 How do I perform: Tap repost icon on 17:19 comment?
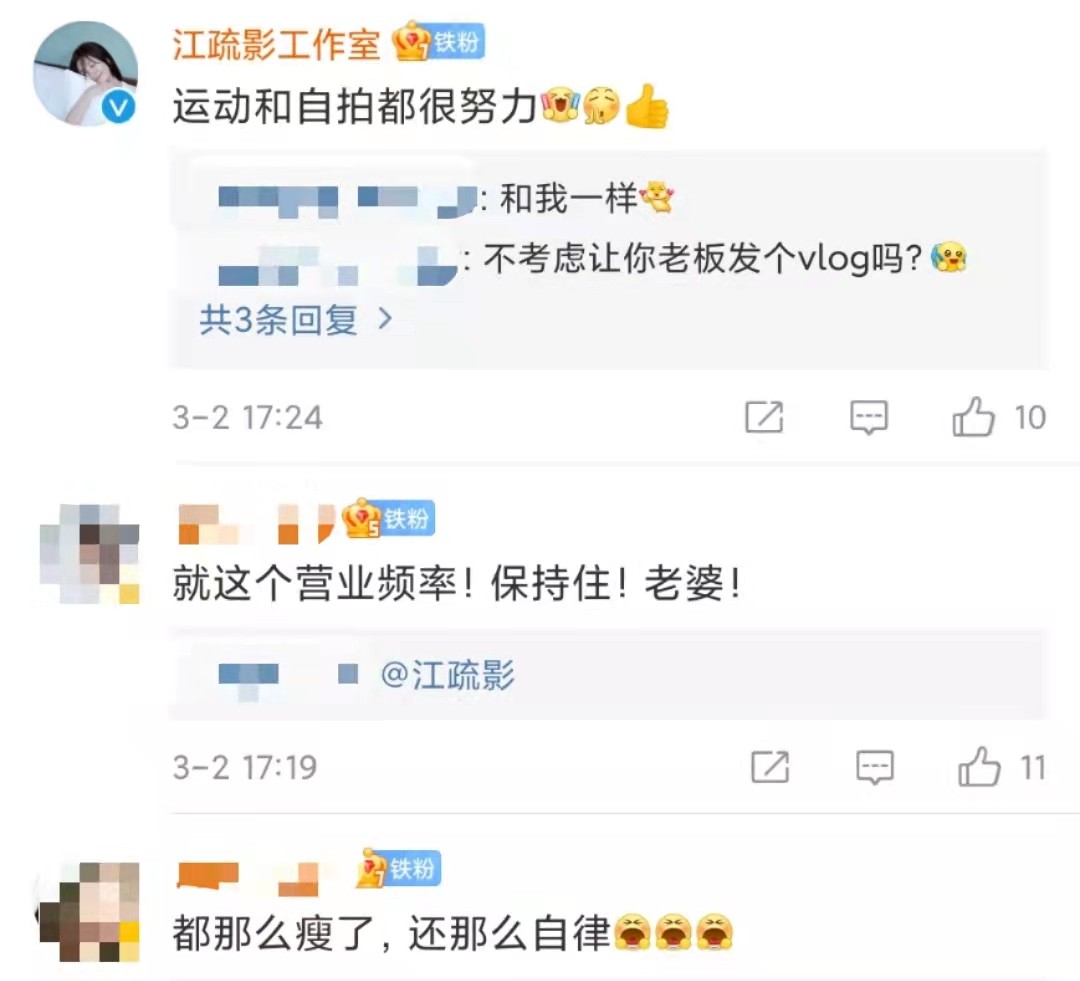point(770,767)
